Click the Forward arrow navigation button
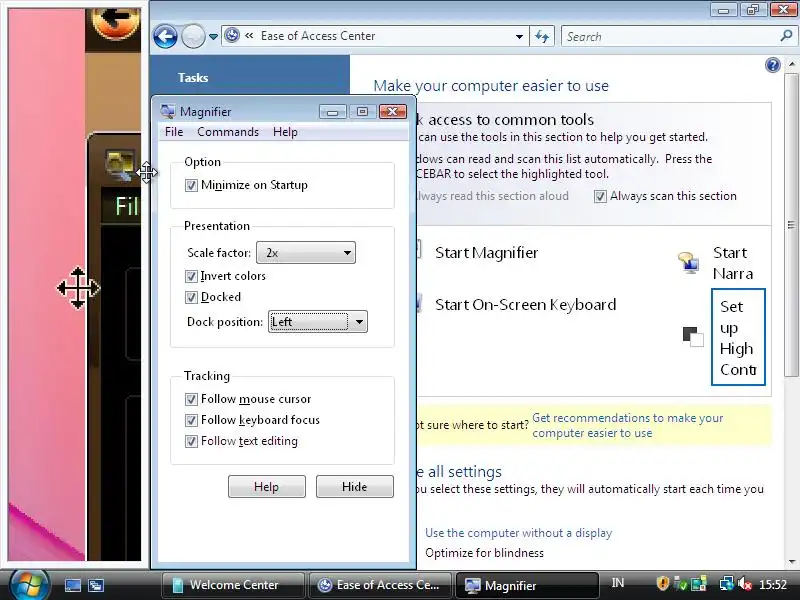This screenshot has width=800, height=600. [x=193, y=37]
